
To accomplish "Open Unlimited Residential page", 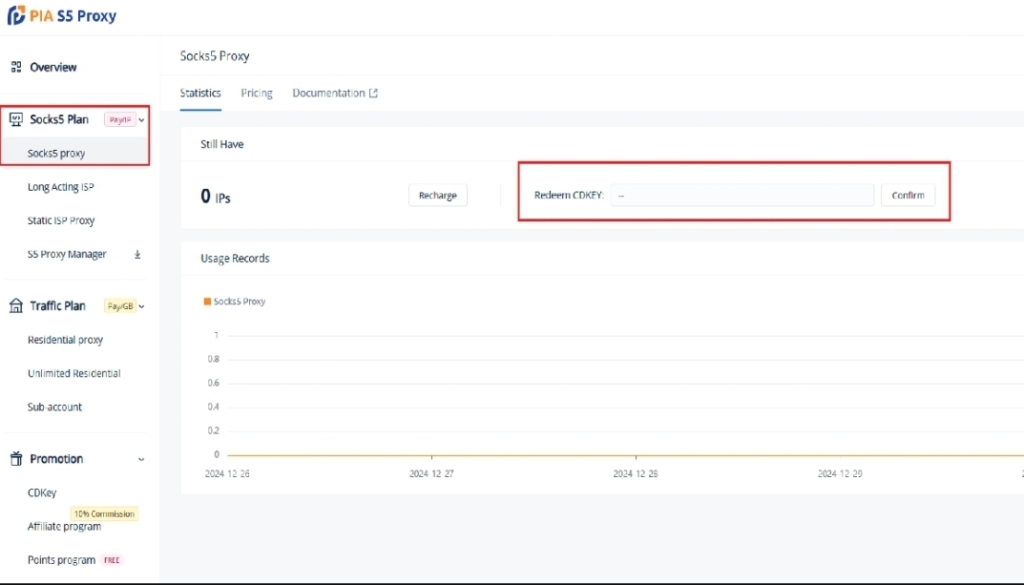I will tap(74, 373).
